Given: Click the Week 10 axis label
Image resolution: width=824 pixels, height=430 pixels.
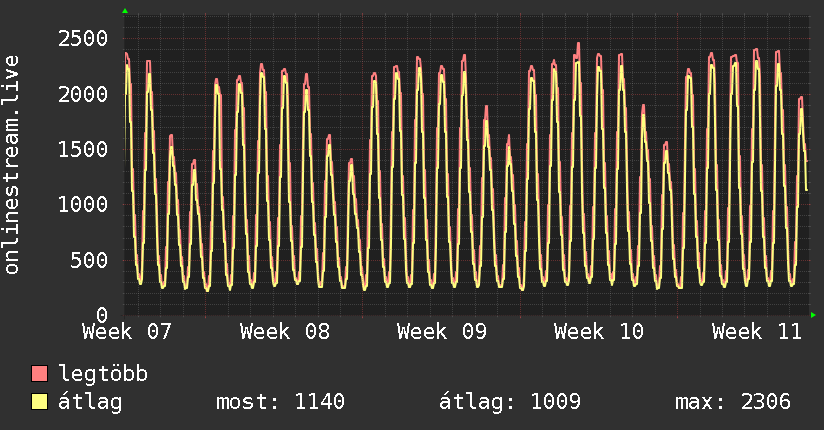Looking at the screenshot, I should 599,332.
